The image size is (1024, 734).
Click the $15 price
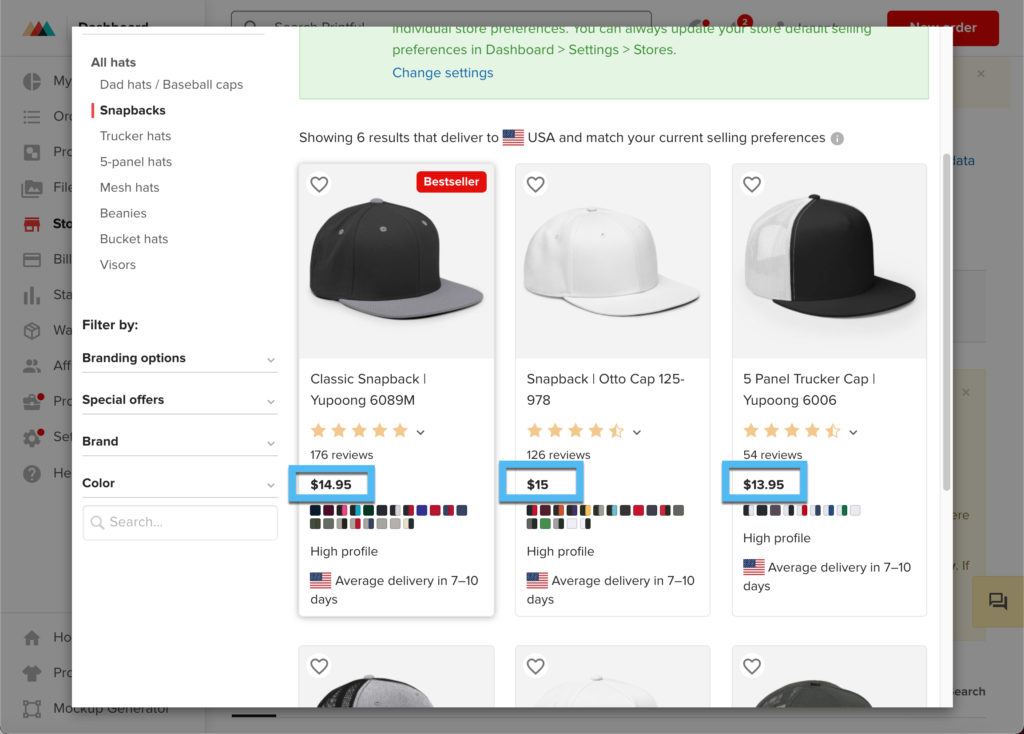(537, 485)
